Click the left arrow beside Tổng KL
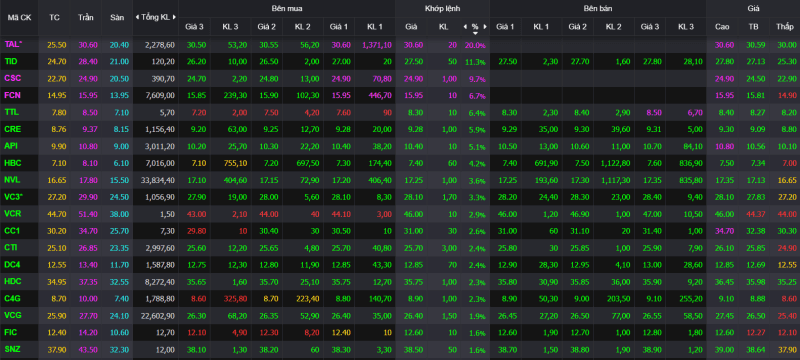Screen dimensions: 800x360 (137, 17)
